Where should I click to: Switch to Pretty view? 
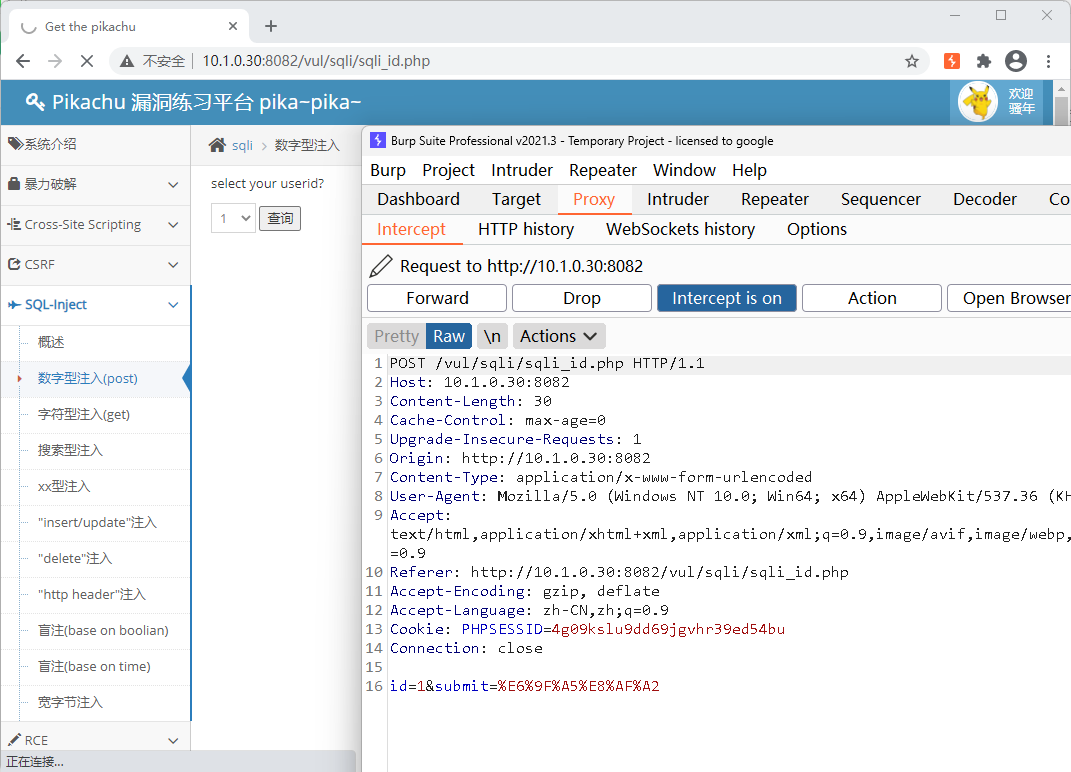point(396,336)
